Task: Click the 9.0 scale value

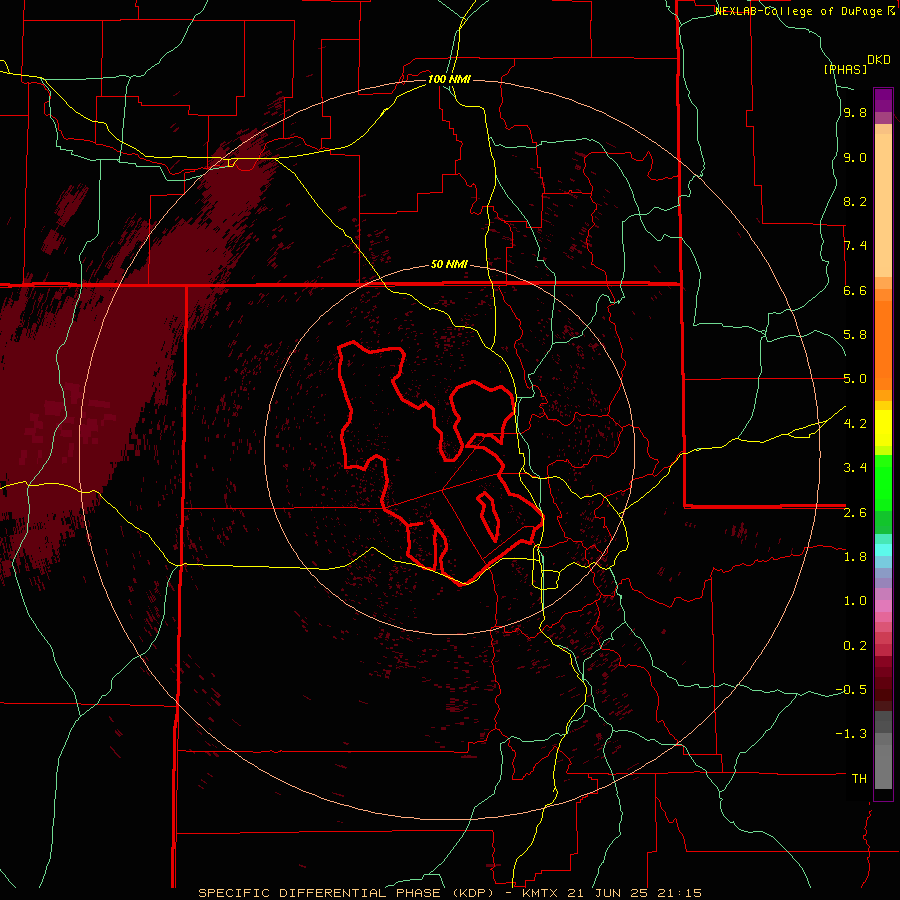Action: [855, 158]
